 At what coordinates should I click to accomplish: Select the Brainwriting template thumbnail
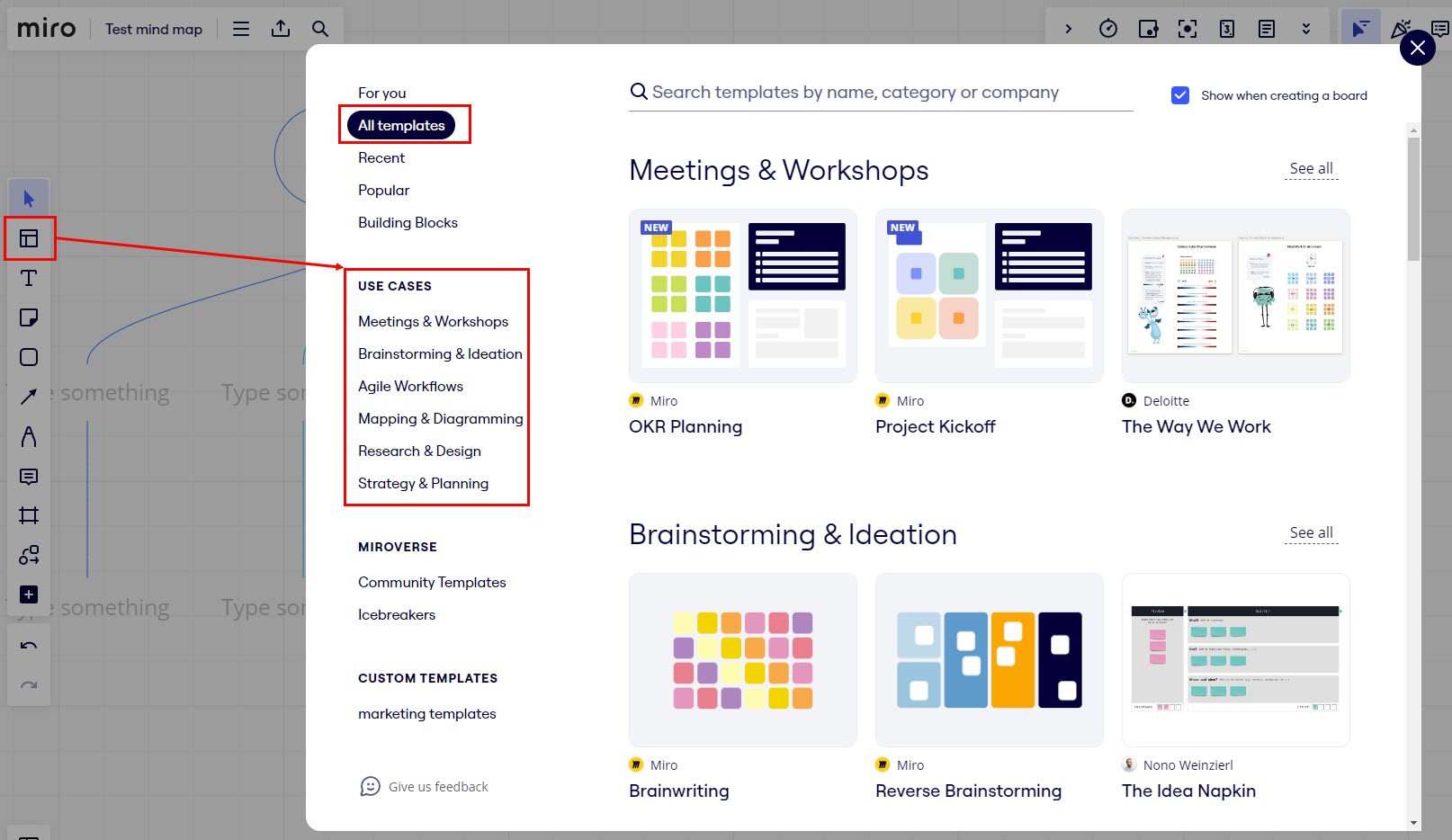click(743, 660)
